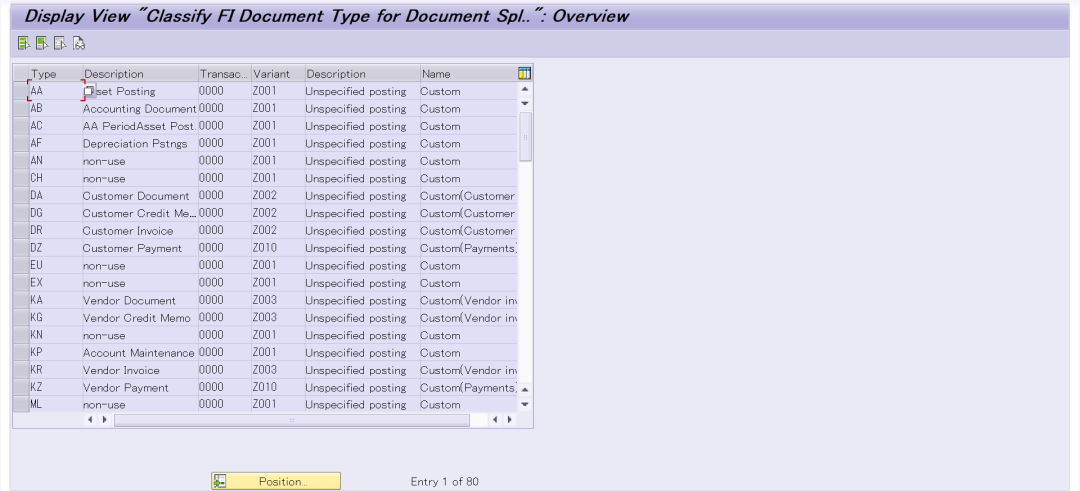Toggle row selector for DA row

21,196
